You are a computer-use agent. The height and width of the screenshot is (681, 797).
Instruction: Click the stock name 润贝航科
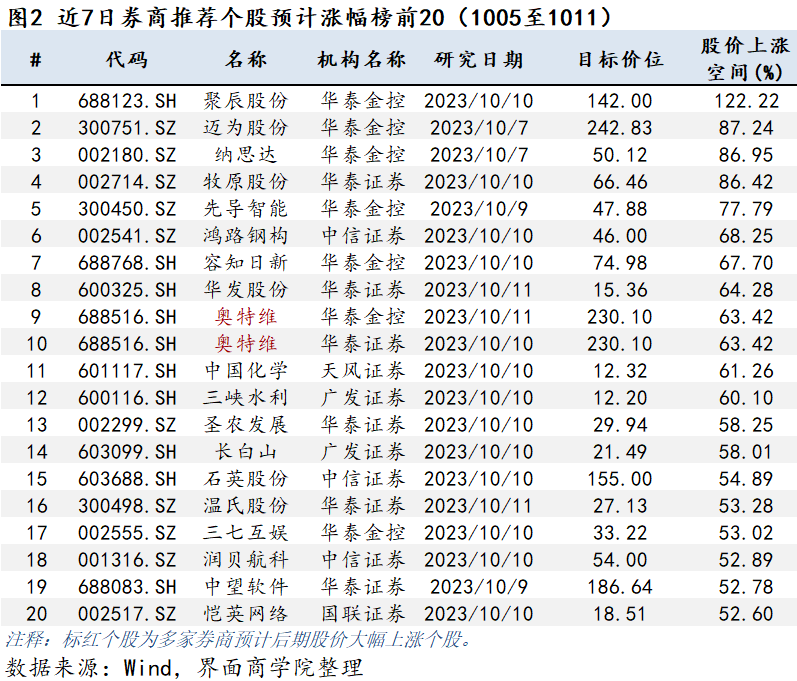pos(246,560)
